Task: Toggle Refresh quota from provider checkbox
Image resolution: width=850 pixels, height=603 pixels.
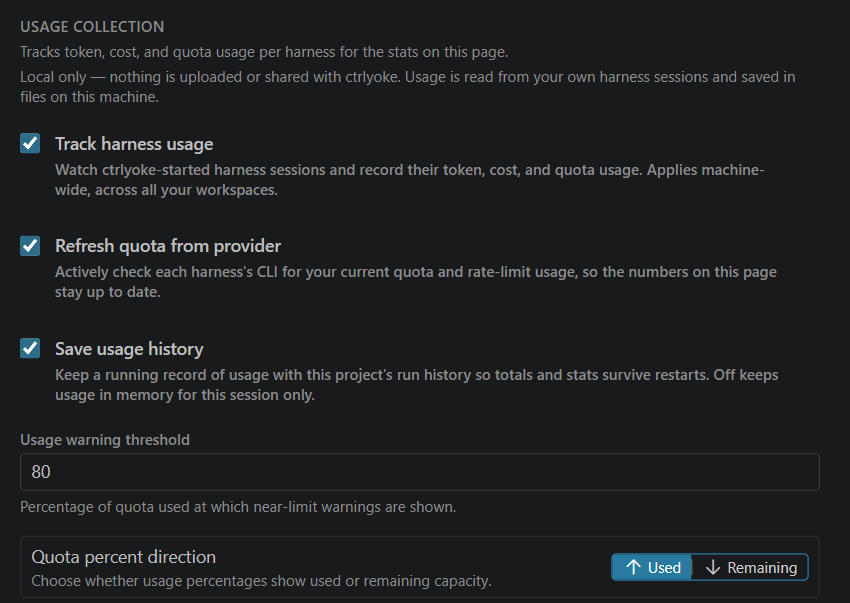Action: [30, 246]
